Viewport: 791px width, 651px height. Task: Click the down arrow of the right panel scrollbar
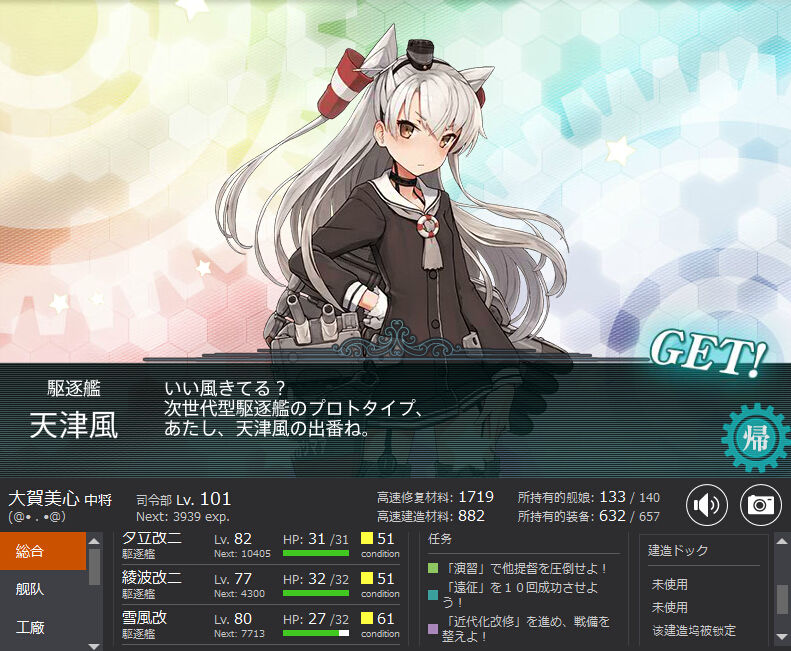[x=782, y=637]
